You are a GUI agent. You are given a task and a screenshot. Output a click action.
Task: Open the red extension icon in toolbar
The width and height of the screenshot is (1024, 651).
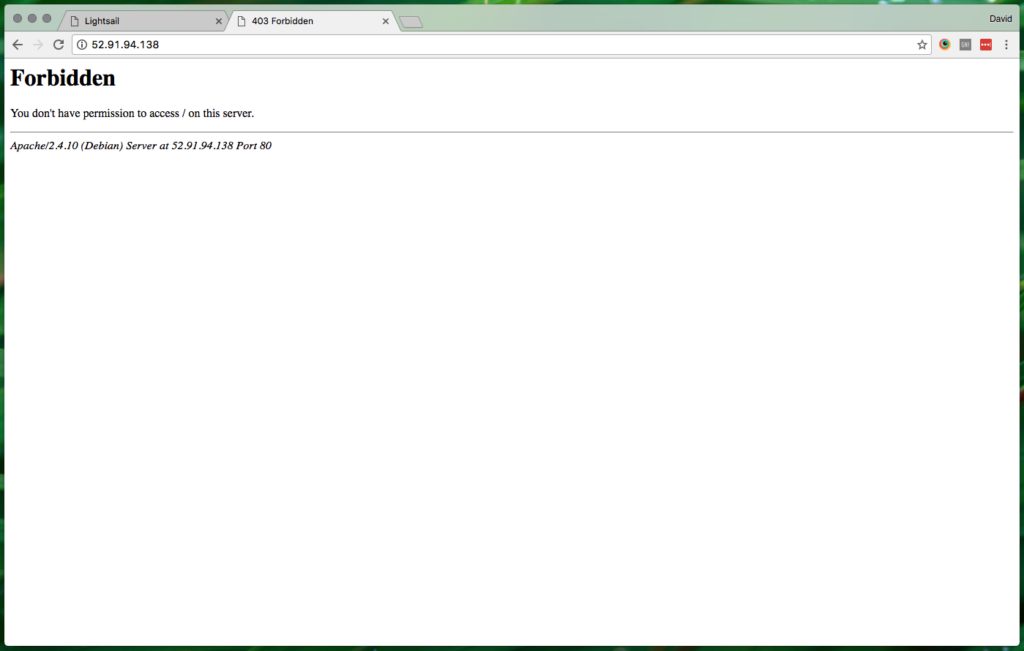coord(985,44)
